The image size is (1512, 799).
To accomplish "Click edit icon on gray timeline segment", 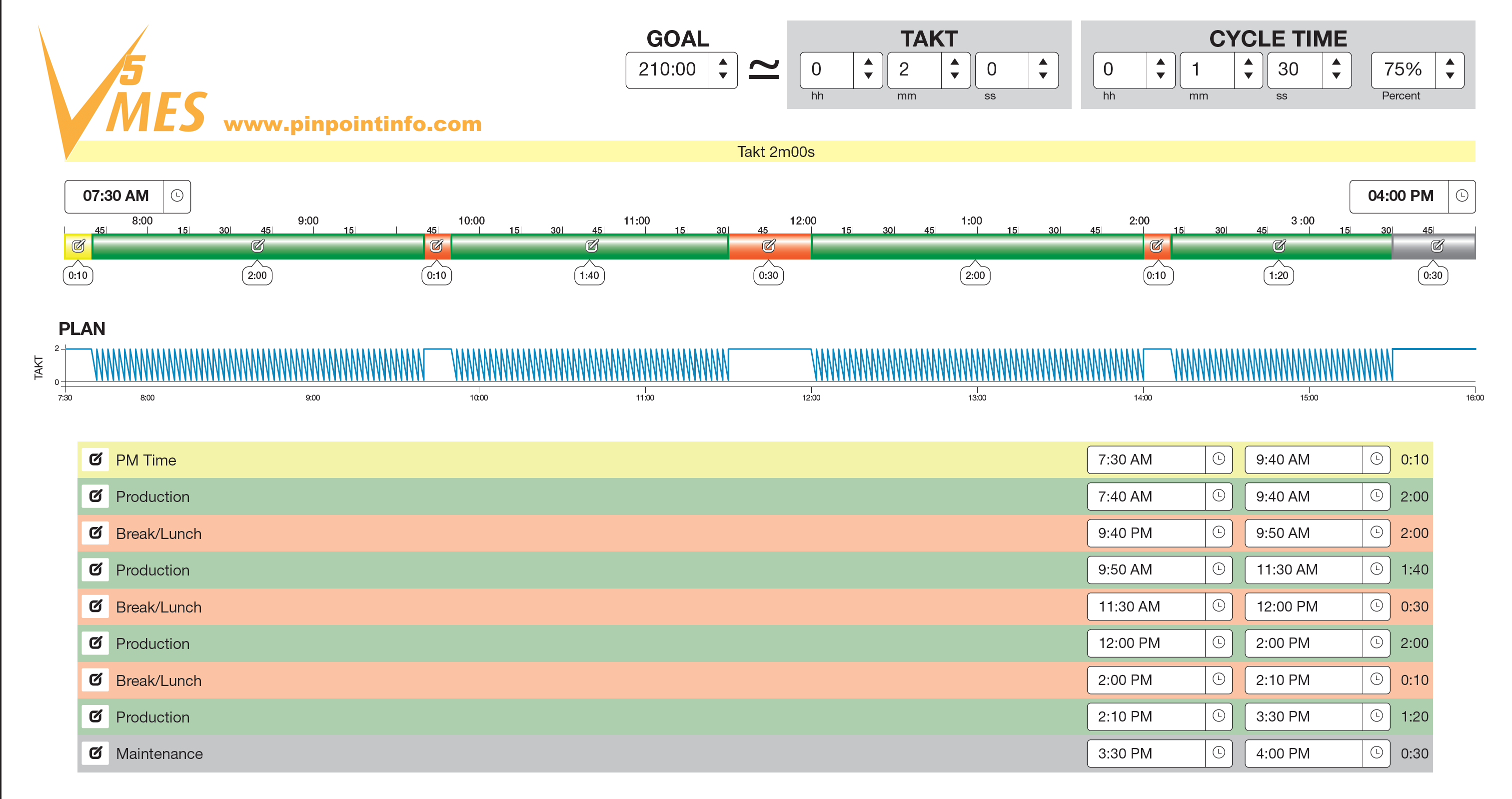I will [x=1437, y=246].
